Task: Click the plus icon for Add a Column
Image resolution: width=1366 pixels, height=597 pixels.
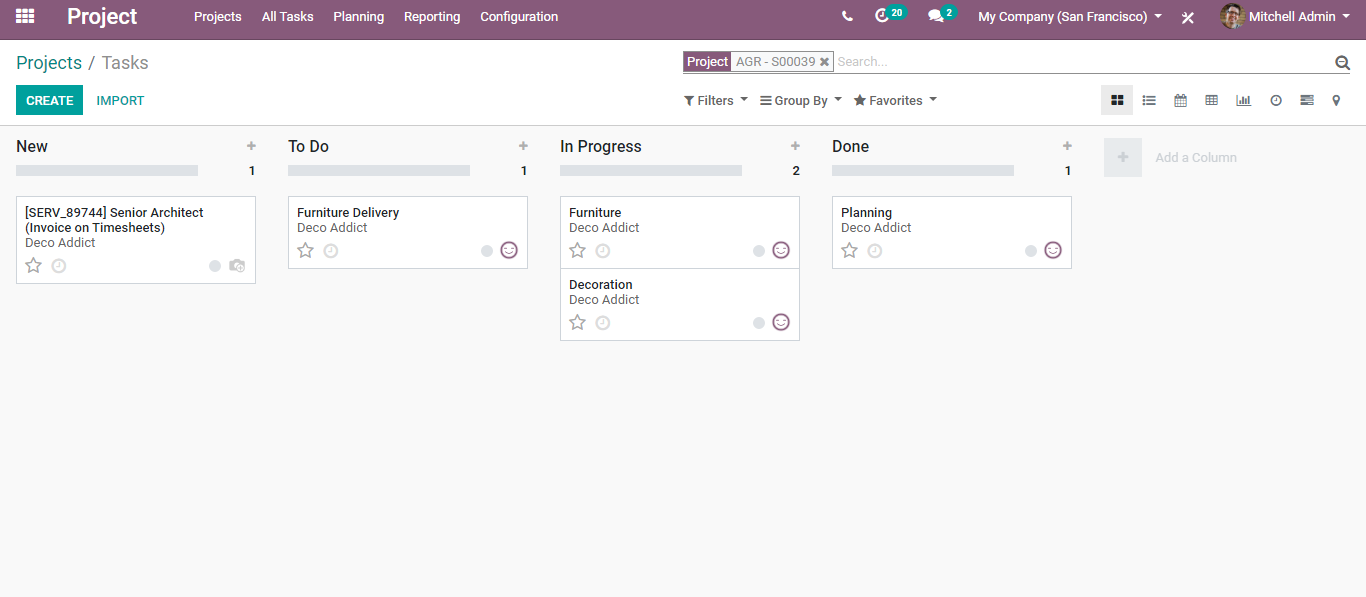Action: pyautogui.click(x=1123, y=157)
